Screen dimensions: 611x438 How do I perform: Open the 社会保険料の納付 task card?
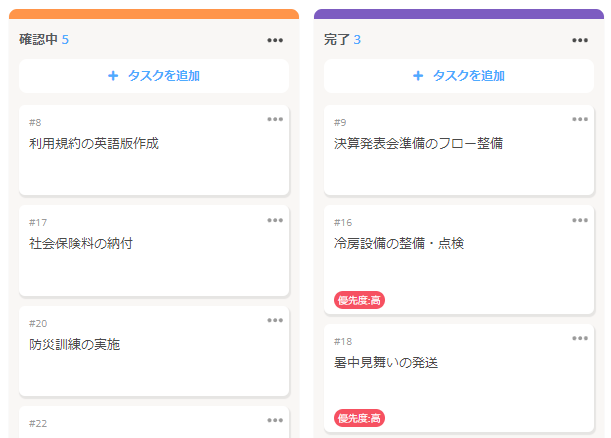tap(154, 251)
